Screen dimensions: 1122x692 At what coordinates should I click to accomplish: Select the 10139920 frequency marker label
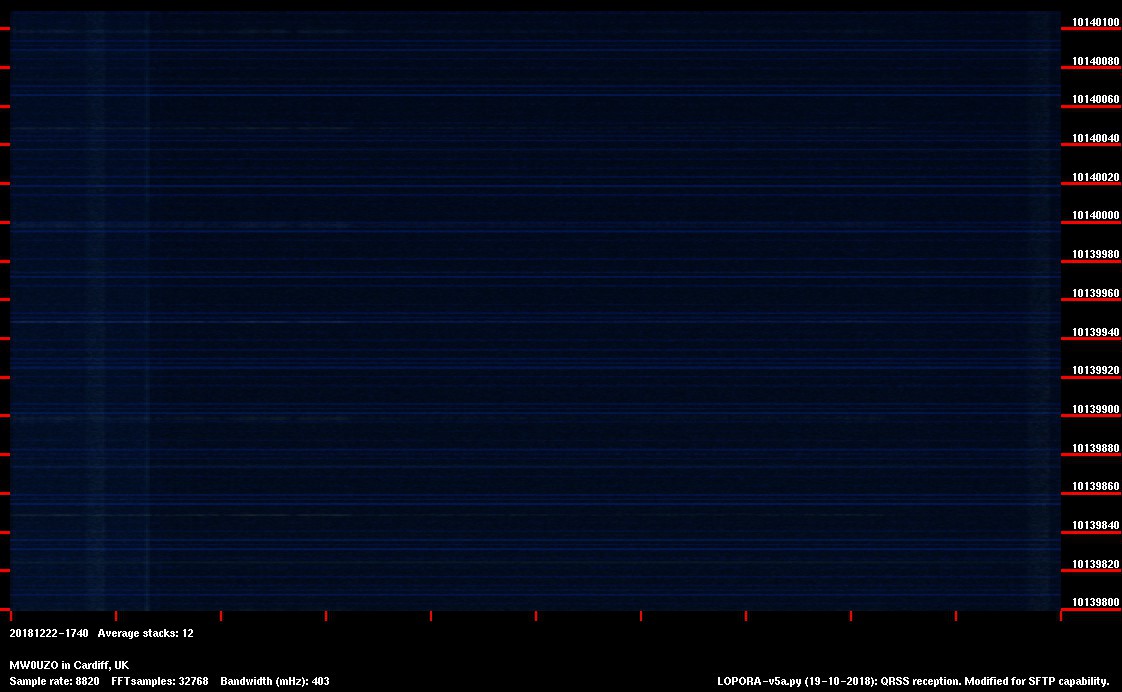tap(1095, 371)
